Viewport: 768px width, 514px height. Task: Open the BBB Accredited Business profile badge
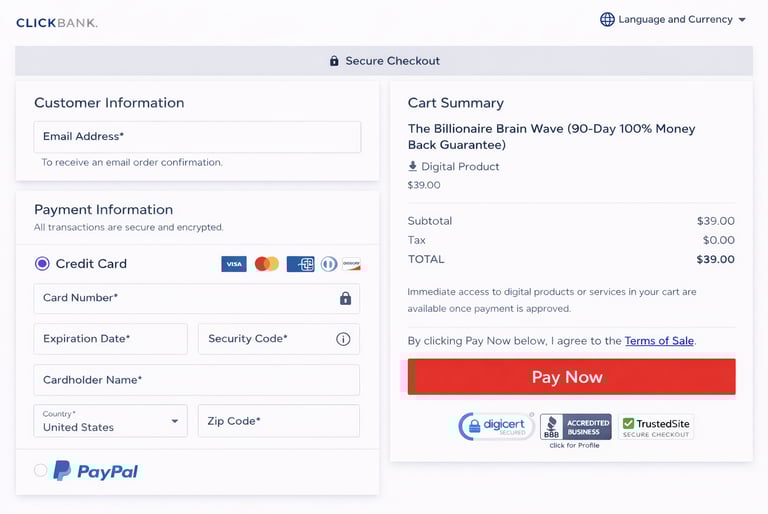click(x=576, y=427)
